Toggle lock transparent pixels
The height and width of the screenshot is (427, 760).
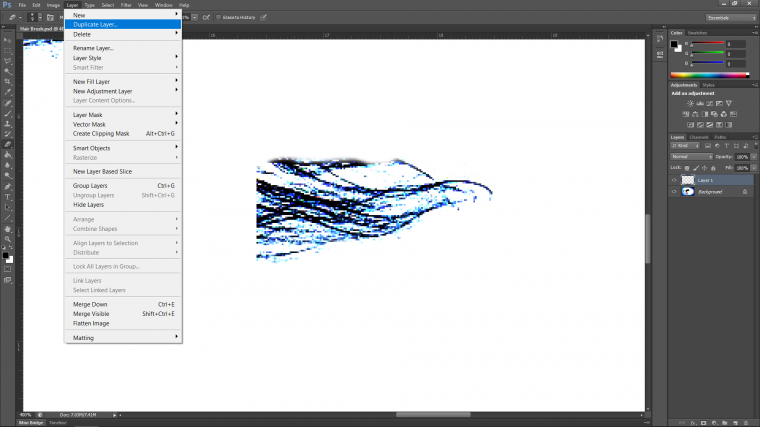tap(687, 168)
